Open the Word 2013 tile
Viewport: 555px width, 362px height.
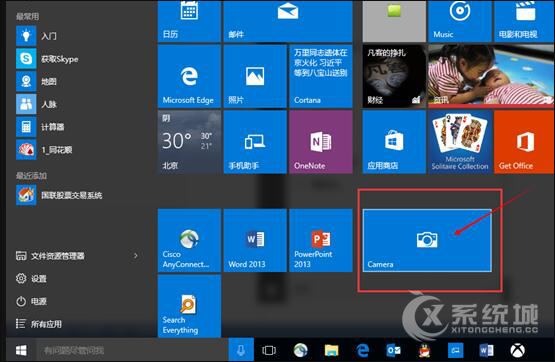(255, 240)
